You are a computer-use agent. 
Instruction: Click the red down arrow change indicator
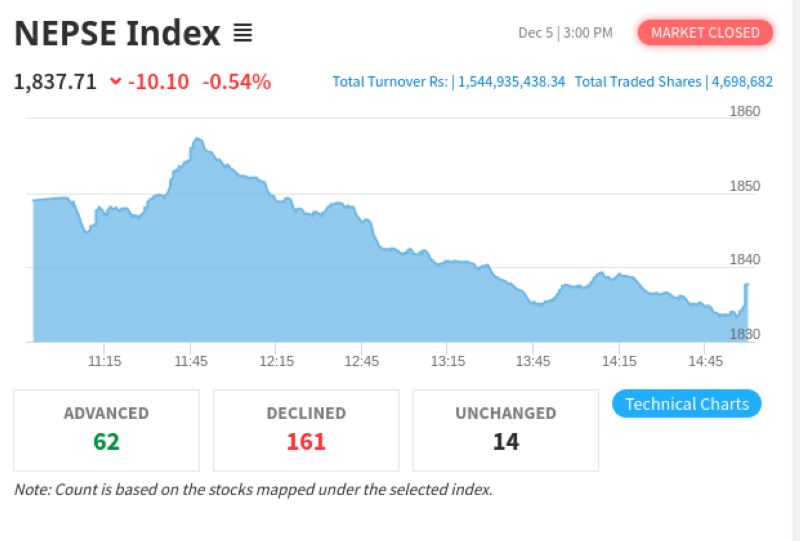(x=116, y=82)
